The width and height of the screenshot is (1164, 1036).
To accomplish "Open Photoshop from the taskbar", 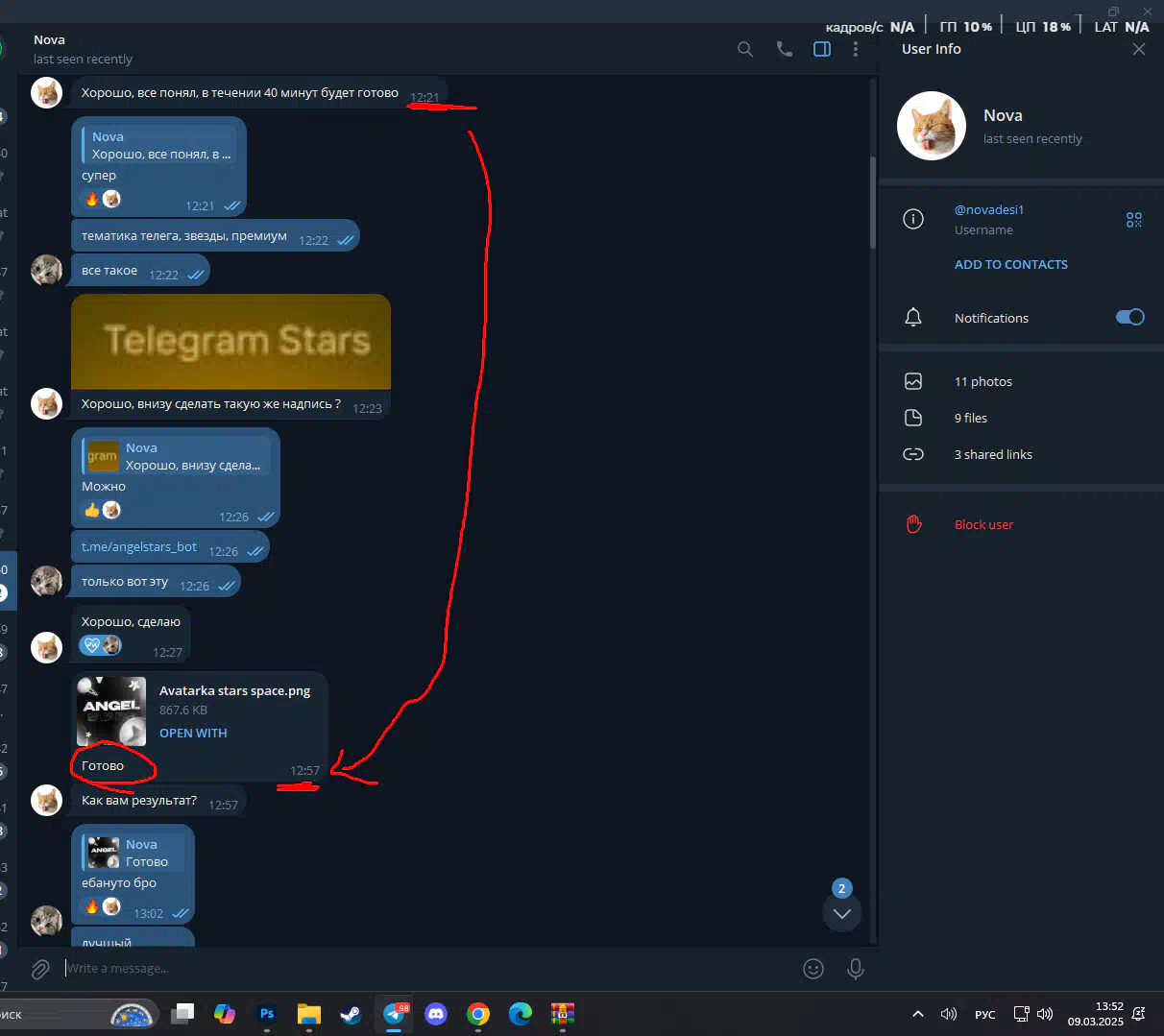I will 267,1014.
